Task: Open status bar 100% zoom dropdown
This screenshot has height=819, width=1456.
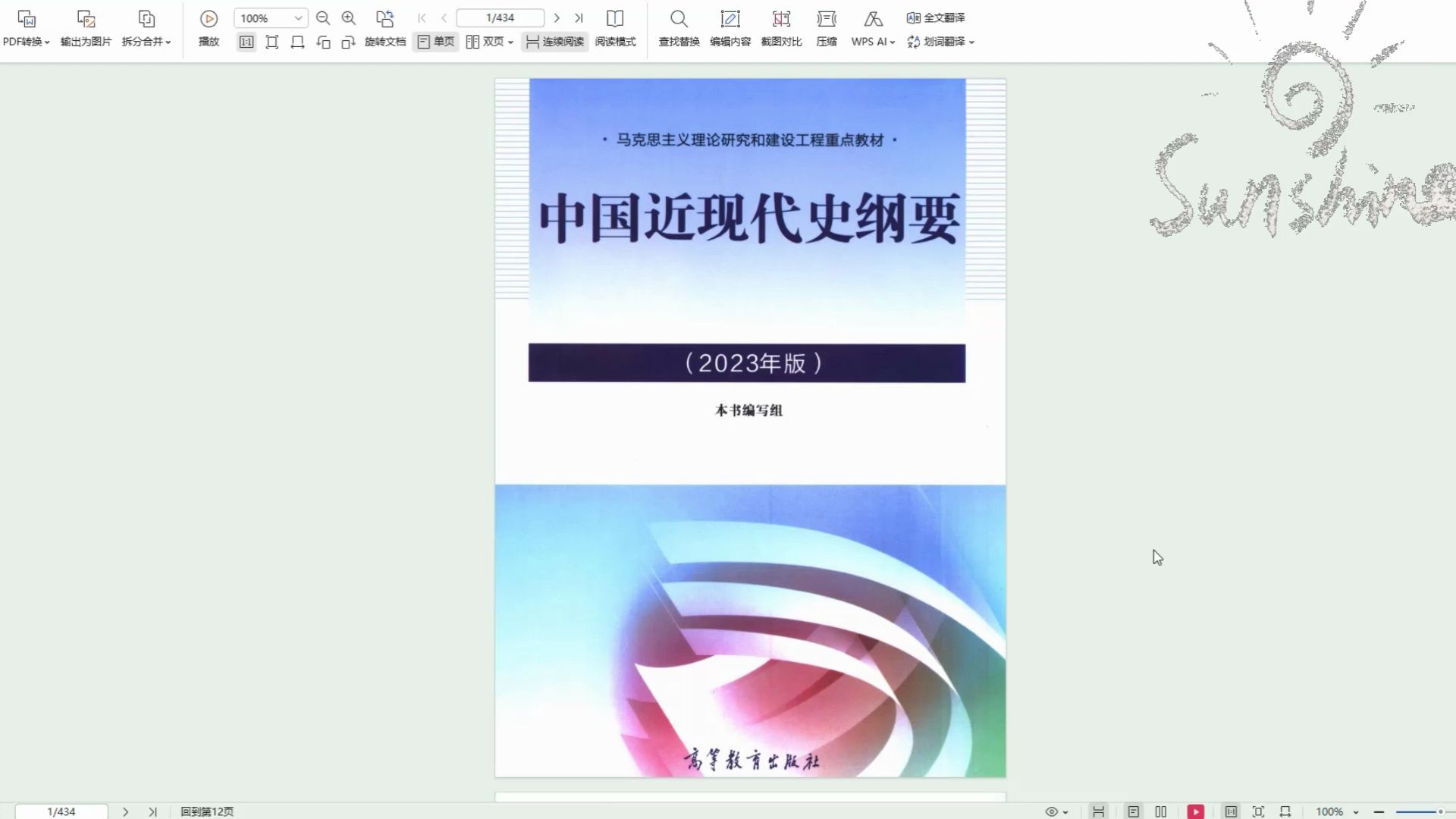Action: pos(1337,811)
